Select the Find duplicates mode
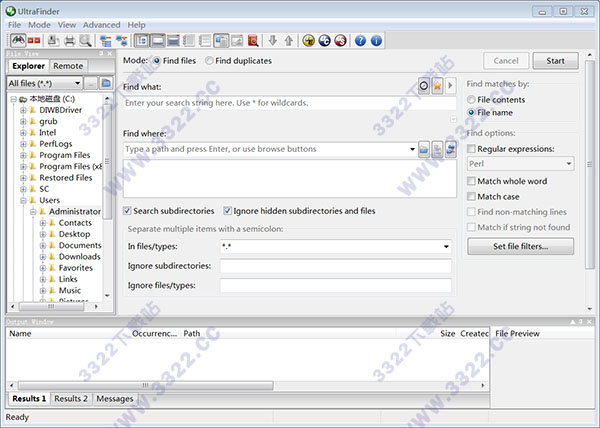This screenshot has width=600, height=428. [208, 61]
